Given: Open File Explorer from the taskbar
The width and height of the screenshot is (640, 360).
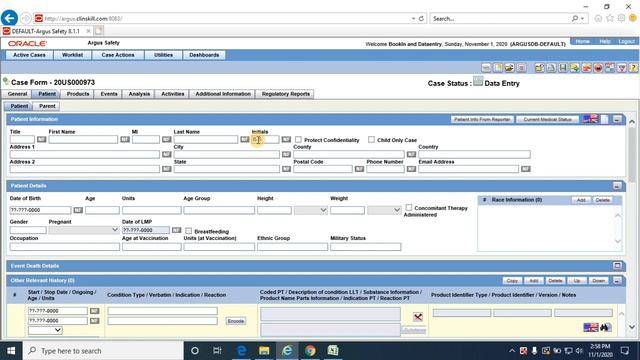Looking at the screenshot, I should [264, 351].
